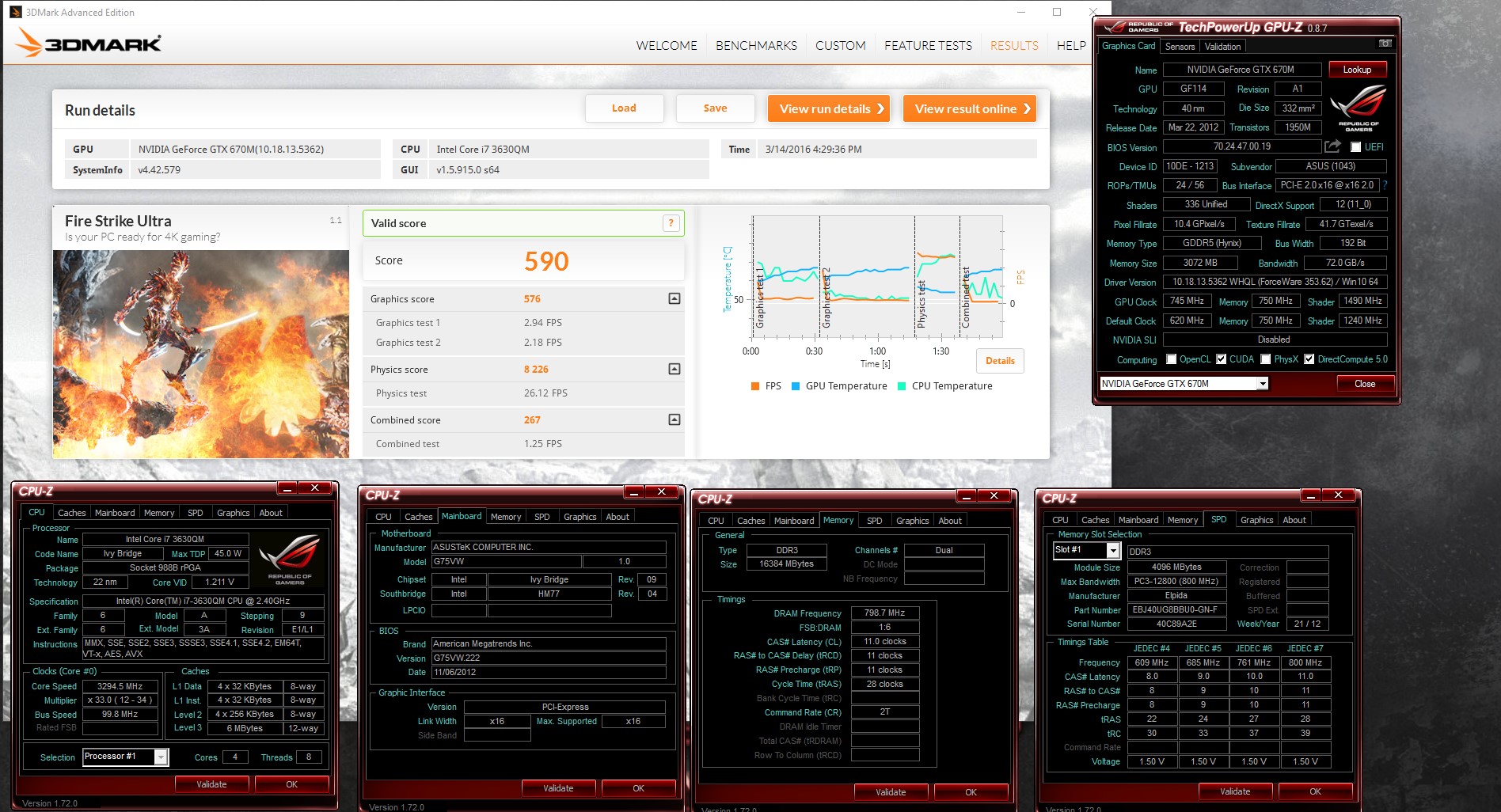Click the GPU-Z BIOS save/share icon
The height and width of the screenshot is (812, 1501).
pyautogui.click(x=1333, y=146)
